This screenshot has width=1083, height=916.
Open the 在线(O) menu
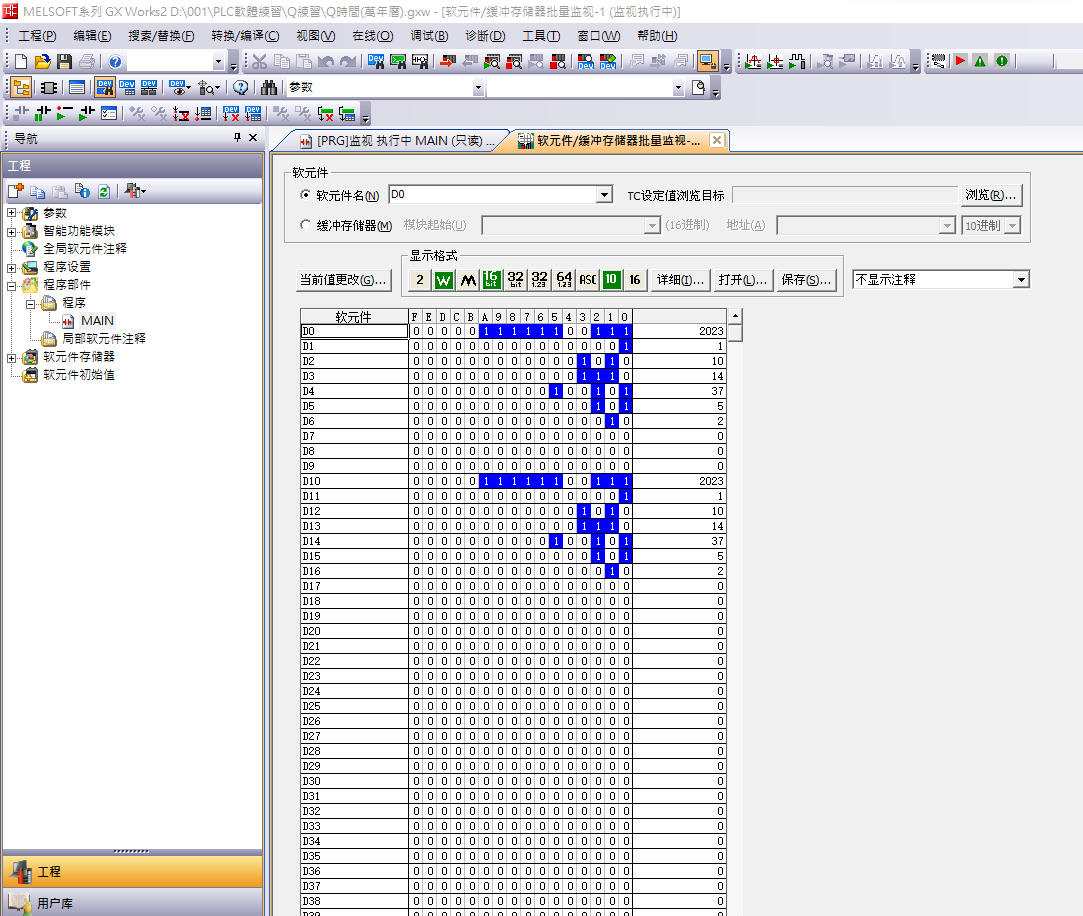pos(372,36)
